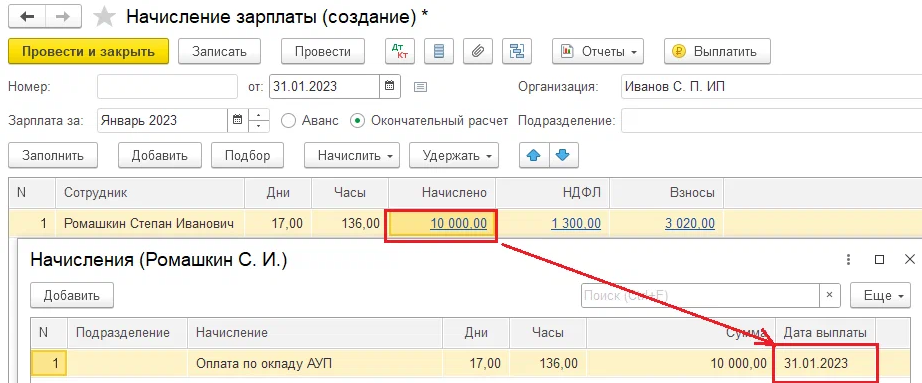The height and width of the screenshot is (383, 922).
Task: Select the Дата выплаты cell 31.01.2023
Action: click(x=826, y=364)
